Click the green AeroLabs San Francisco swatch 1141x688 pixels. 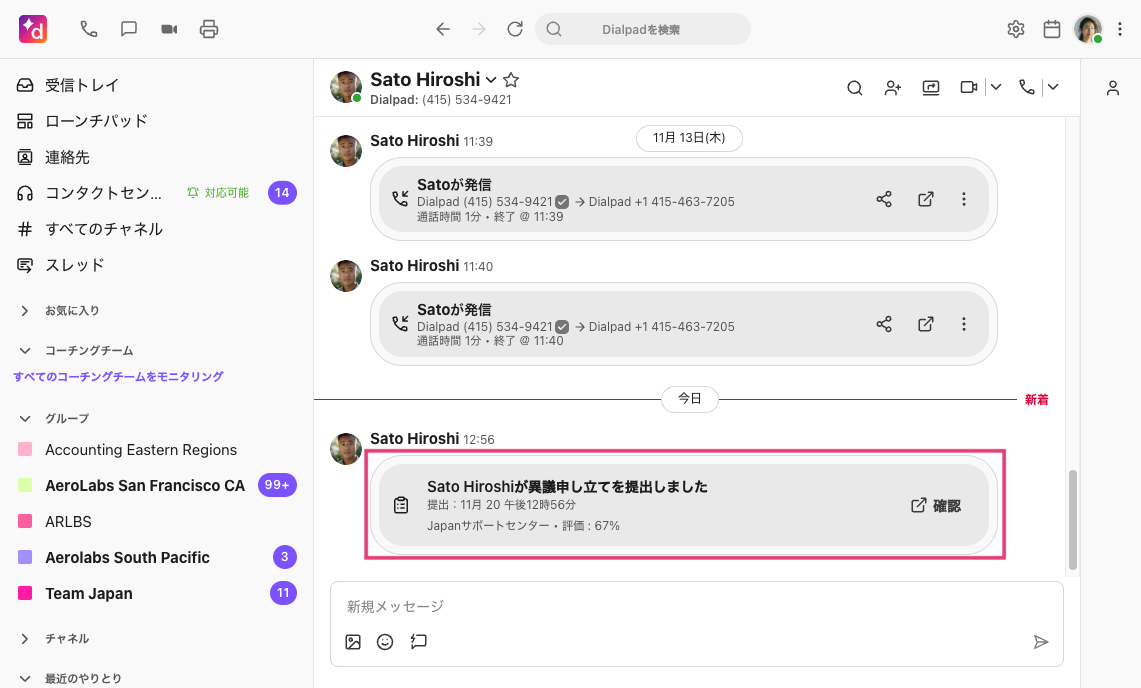pyautogui.click(x=25, y=486)
